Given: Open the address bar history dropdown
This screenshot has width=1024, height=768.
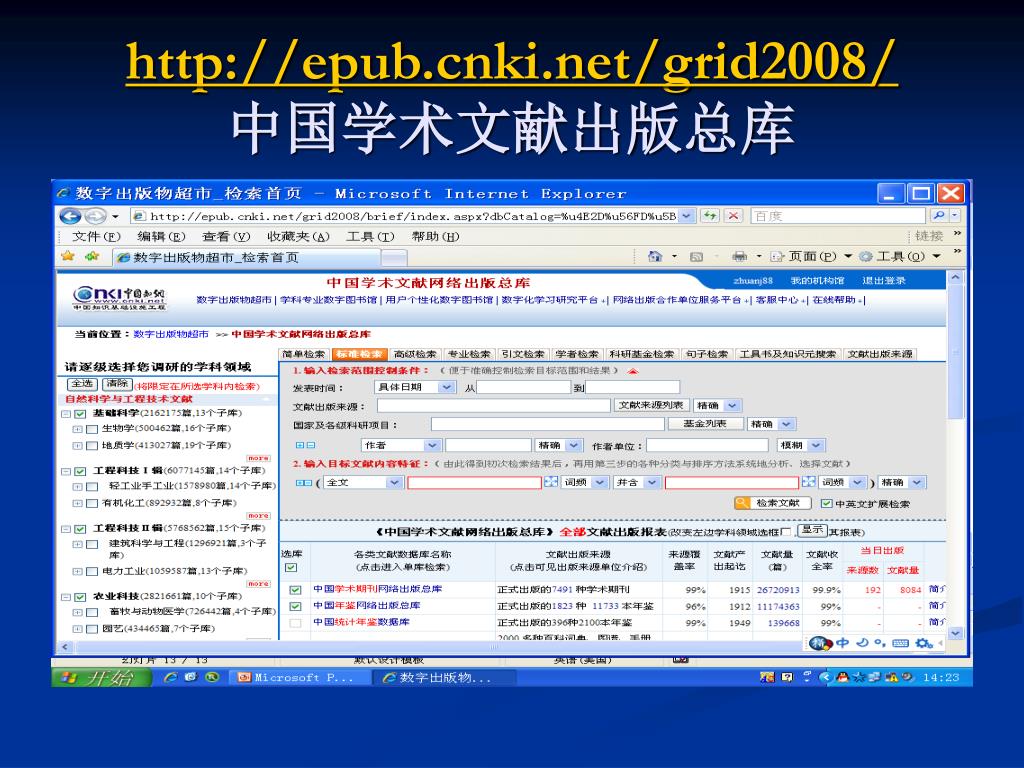Looking at the screenshot, I should [686, 216].
